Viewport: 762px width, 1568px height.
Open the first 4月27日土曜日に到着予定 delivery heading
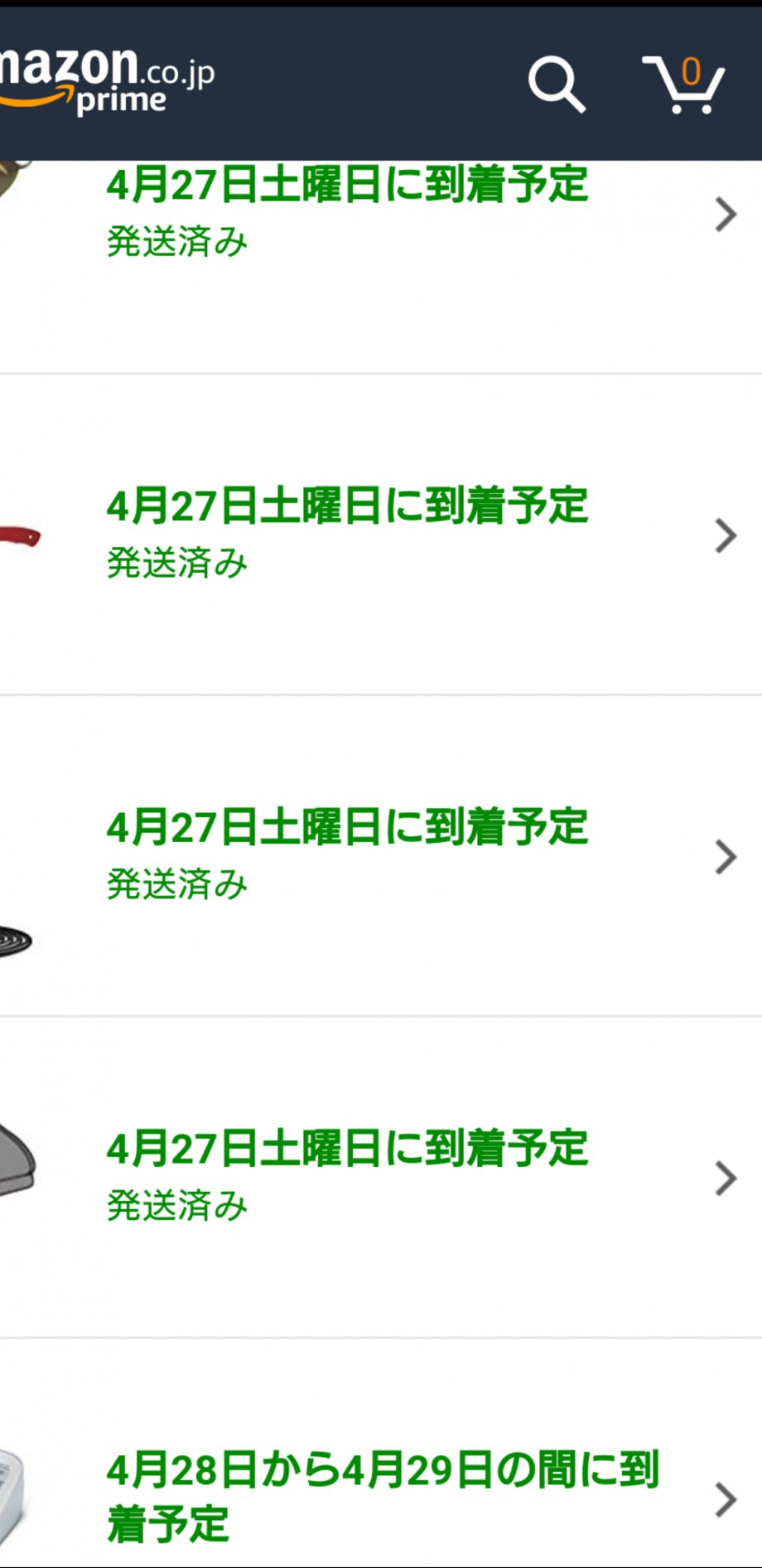(x=347, y=184)
